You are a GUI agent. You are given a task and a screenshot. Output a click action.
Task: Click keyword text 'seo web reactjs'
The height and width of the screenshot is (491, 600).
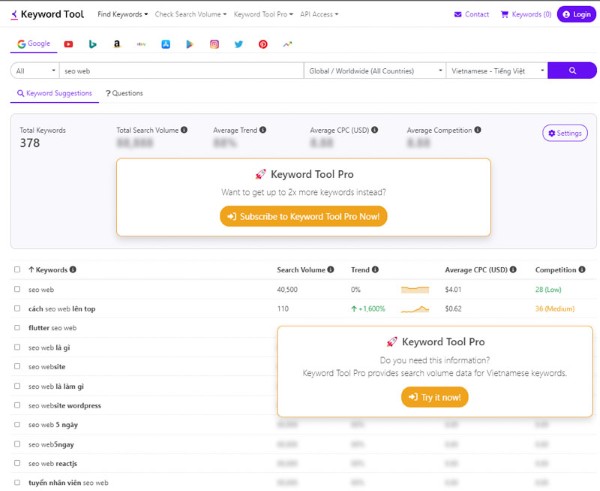pyautogui.click(x=53, y=463)
